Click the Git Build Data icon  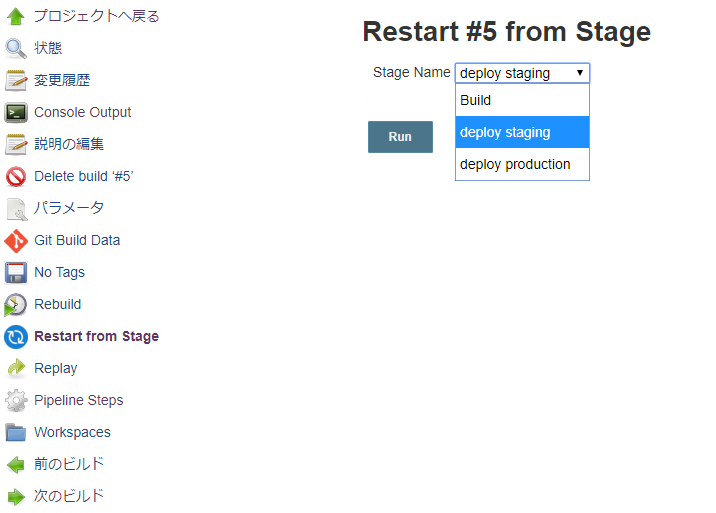16,240
